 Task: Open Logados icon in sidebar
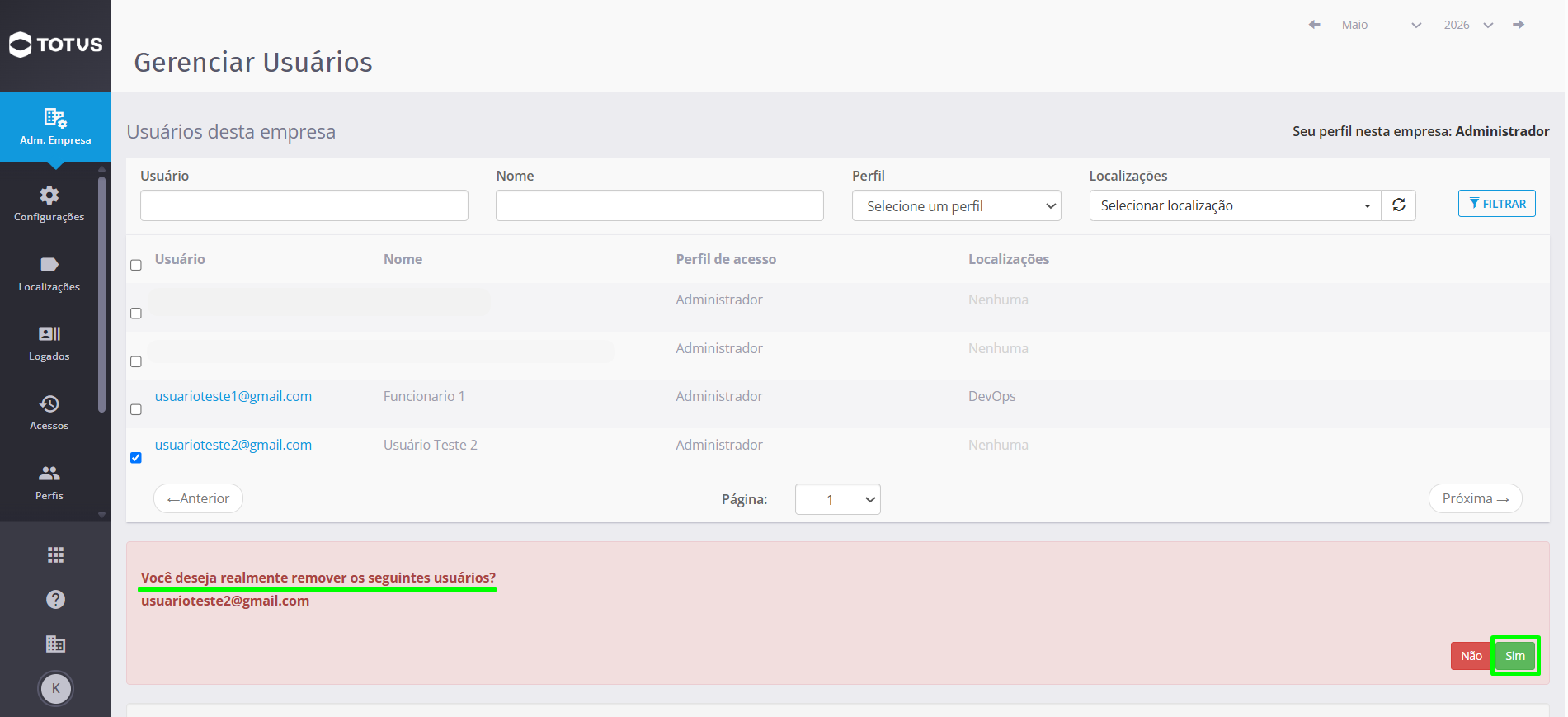[x=49, y=333]
